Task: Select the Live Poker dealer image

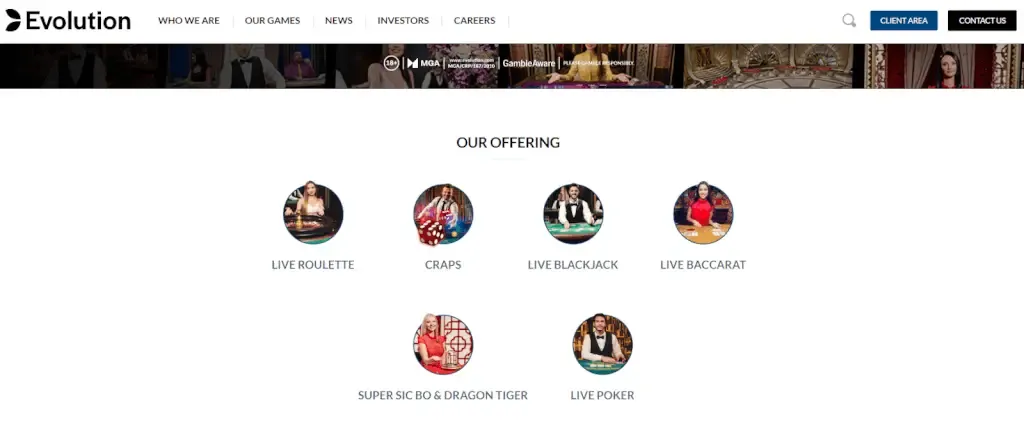Action: tap(602, 344)
